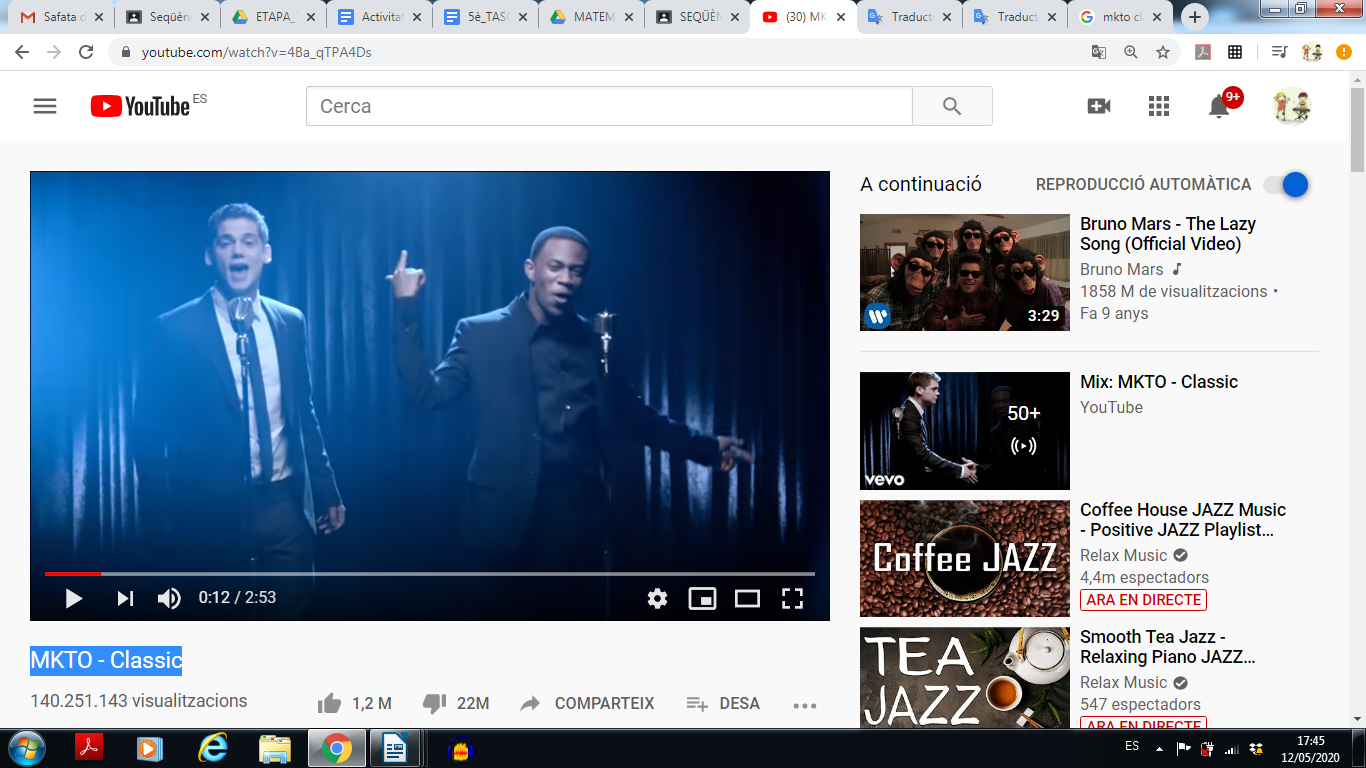Screen dimensions: 1366x768
Task: Switch to the MATEM Drive tab
Action: click(590, 17)
